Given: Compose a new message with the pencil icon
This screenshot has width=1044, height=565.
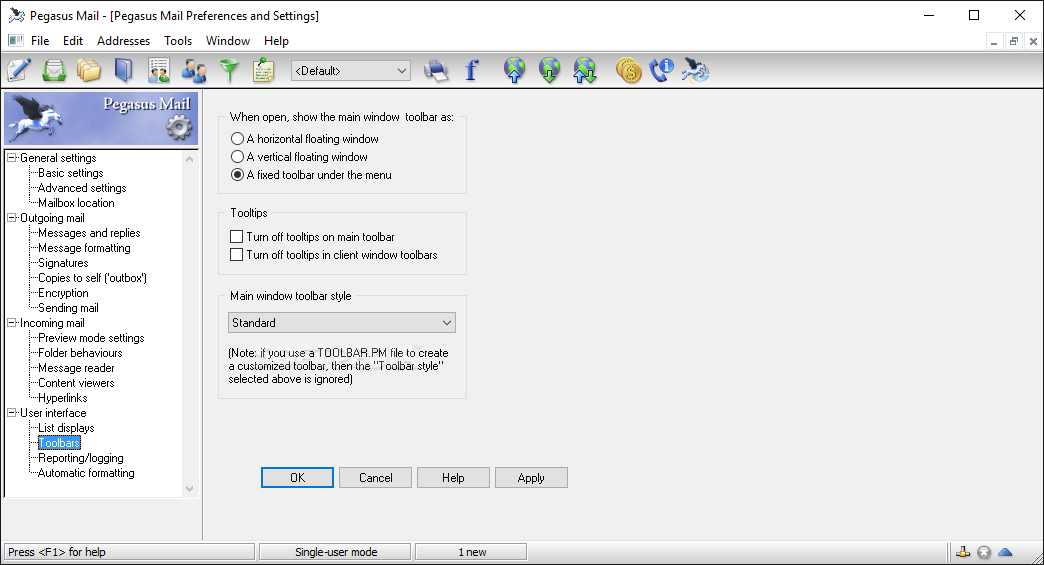Looking at the screenshot, I should [x=19, y=70].
